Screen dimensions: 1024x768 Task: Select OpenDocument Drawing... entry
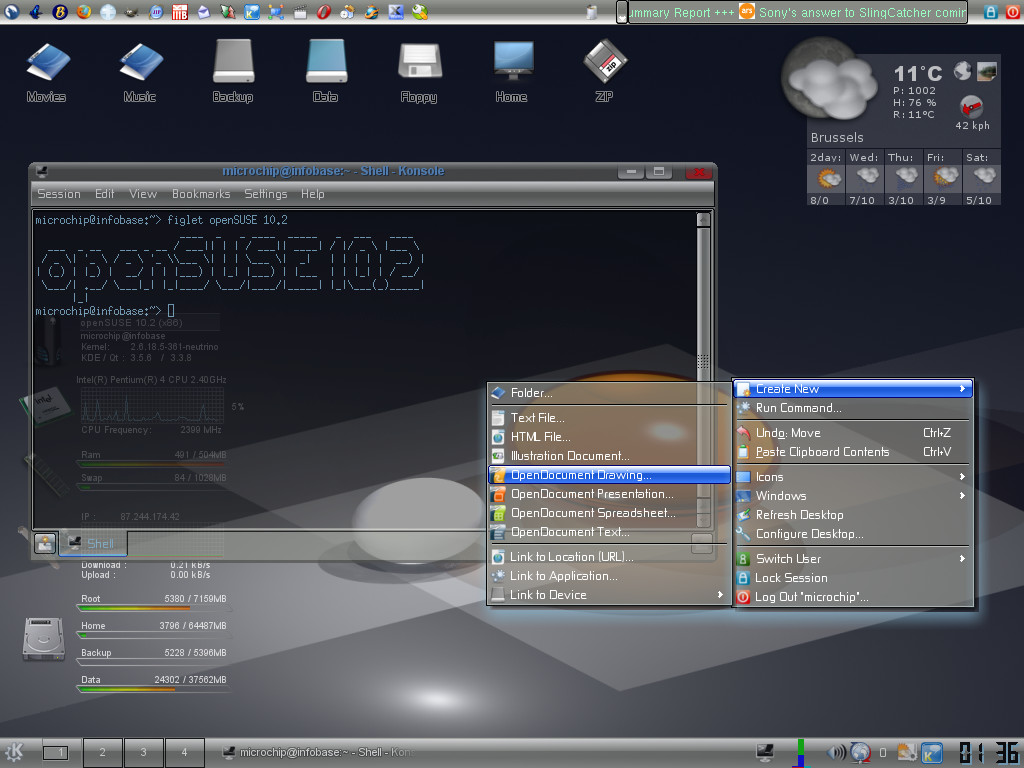(609, 475)
